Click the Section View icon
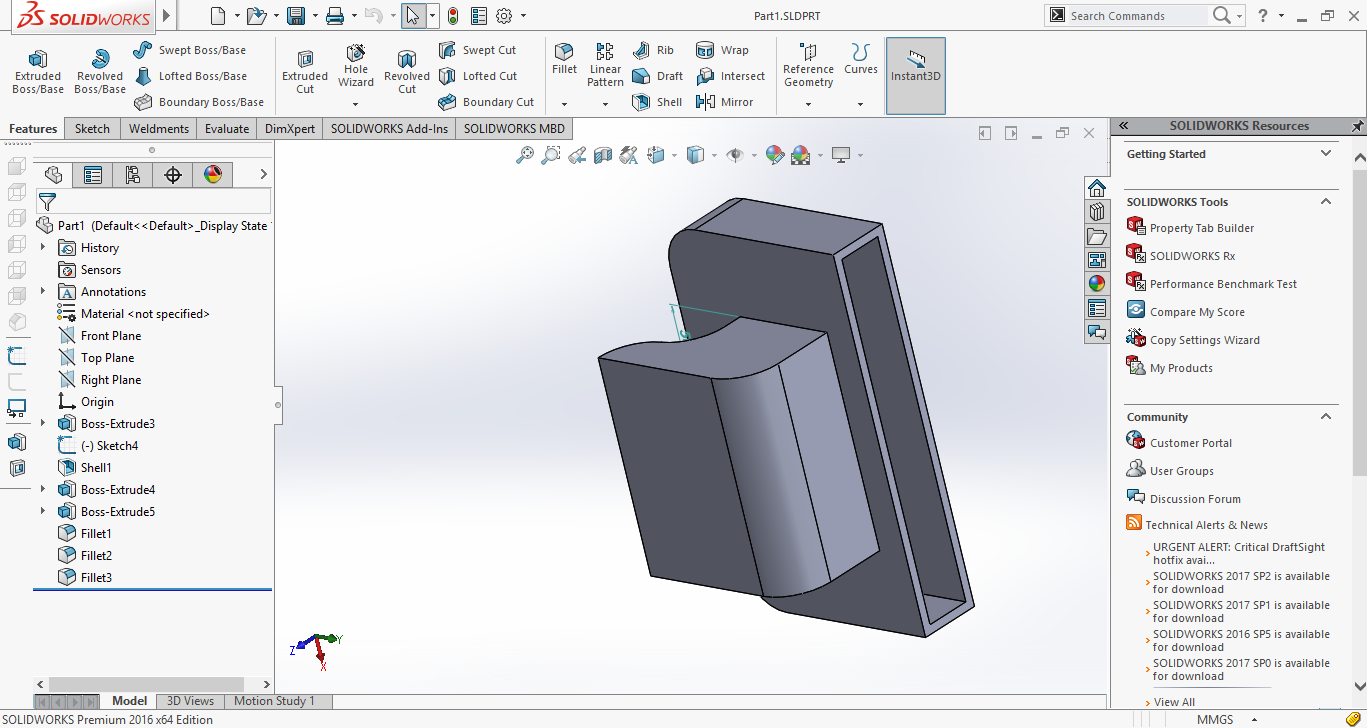The width and height of the screenshot is (1367, 728). [603, 155]
